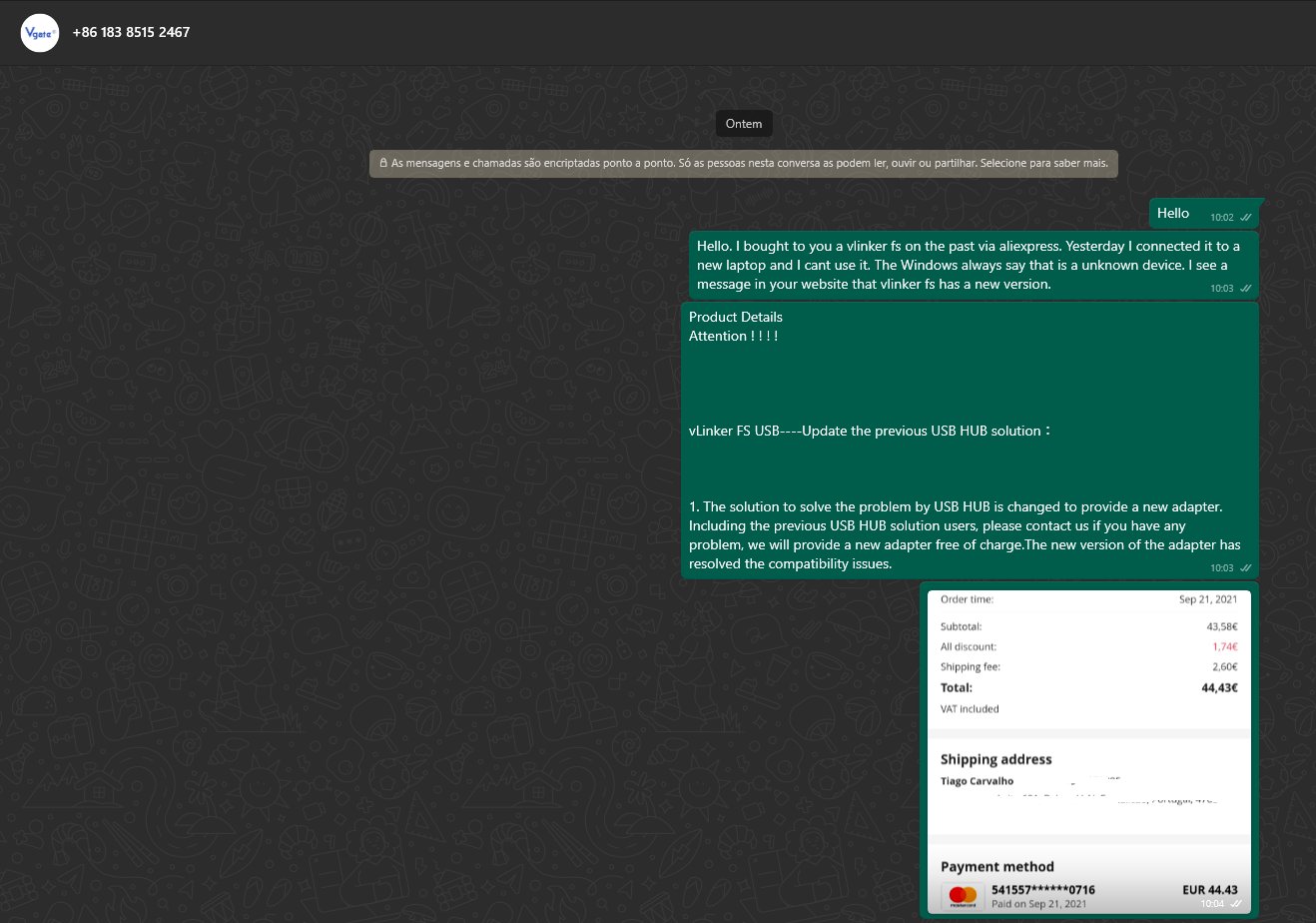Click the card number 541557******0716
The image size is (1316, 923).
click(x=1043, y=889)
